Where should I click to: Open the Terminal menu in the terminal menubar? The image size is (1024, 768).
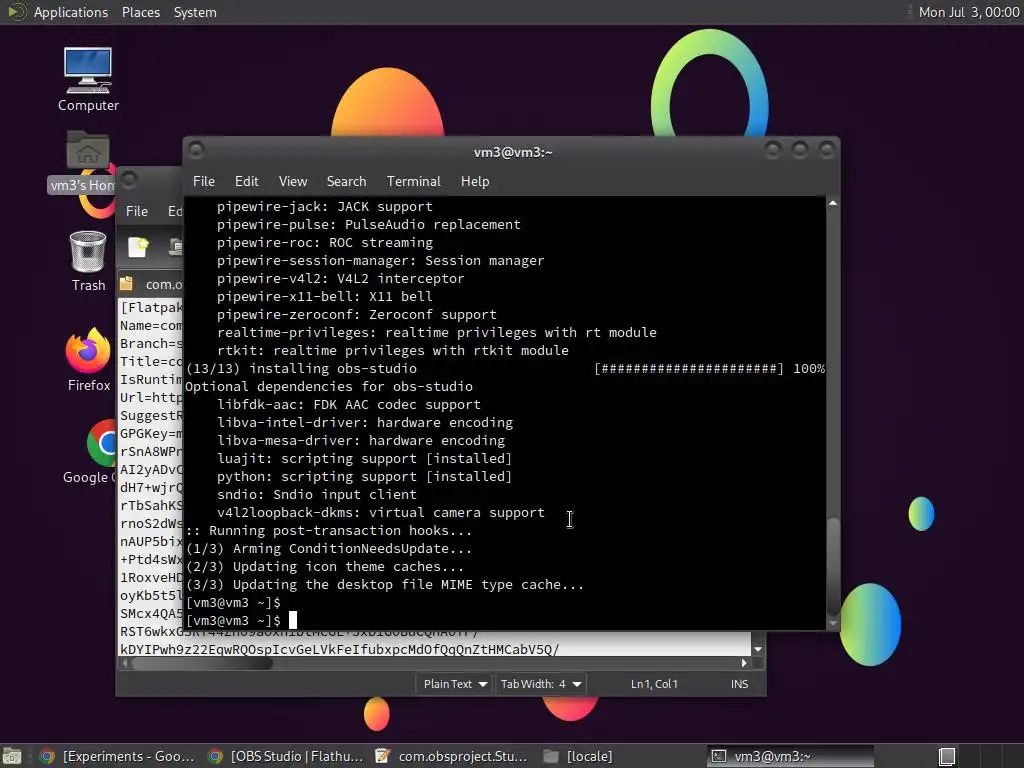click(413, 182)
